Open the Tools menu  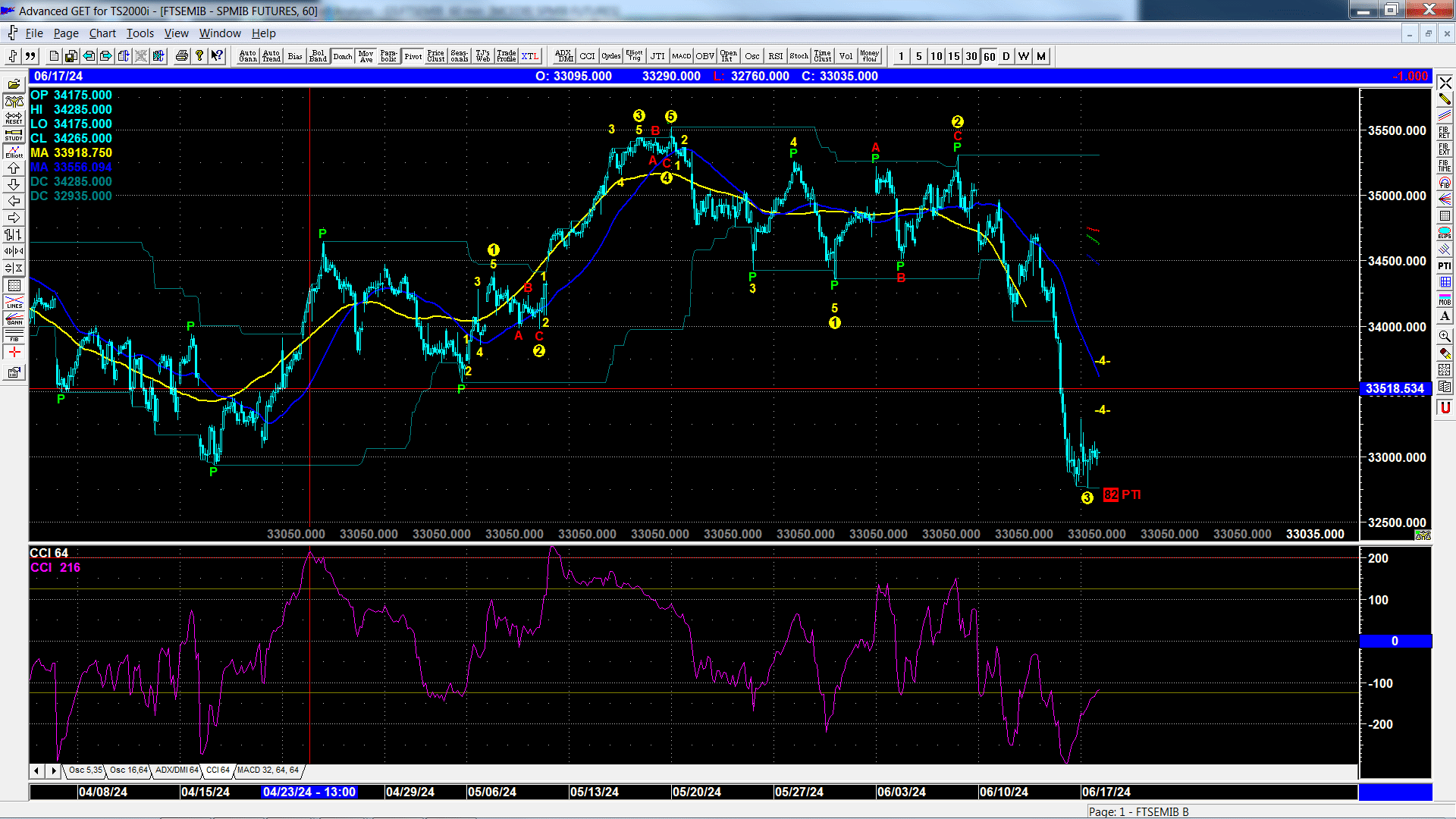tap(140, 33)
